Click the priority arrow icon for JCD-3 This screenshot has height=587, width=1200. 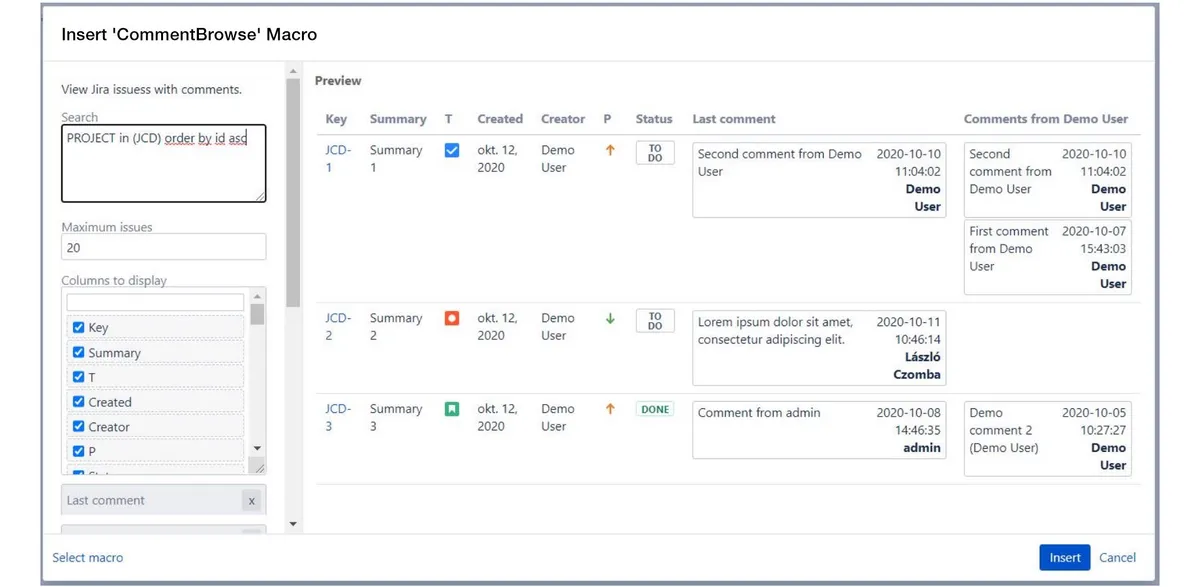610,409
